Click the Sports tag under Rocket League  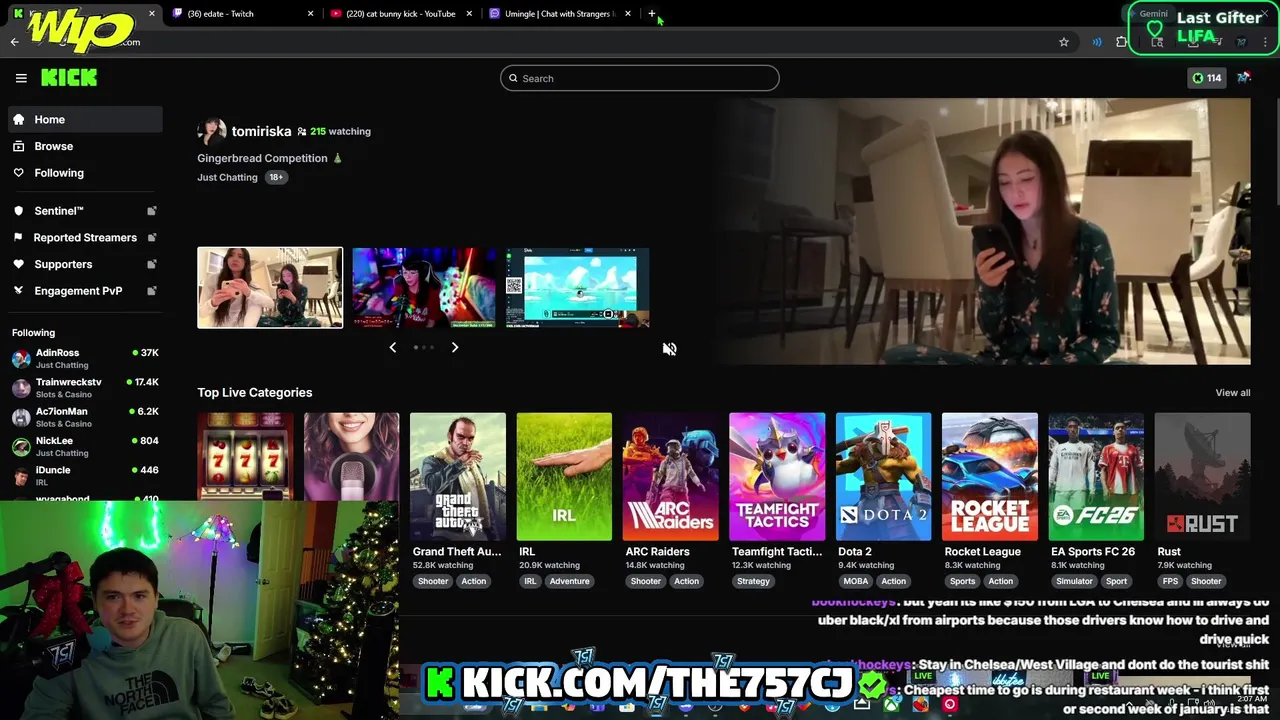[963, 581]
